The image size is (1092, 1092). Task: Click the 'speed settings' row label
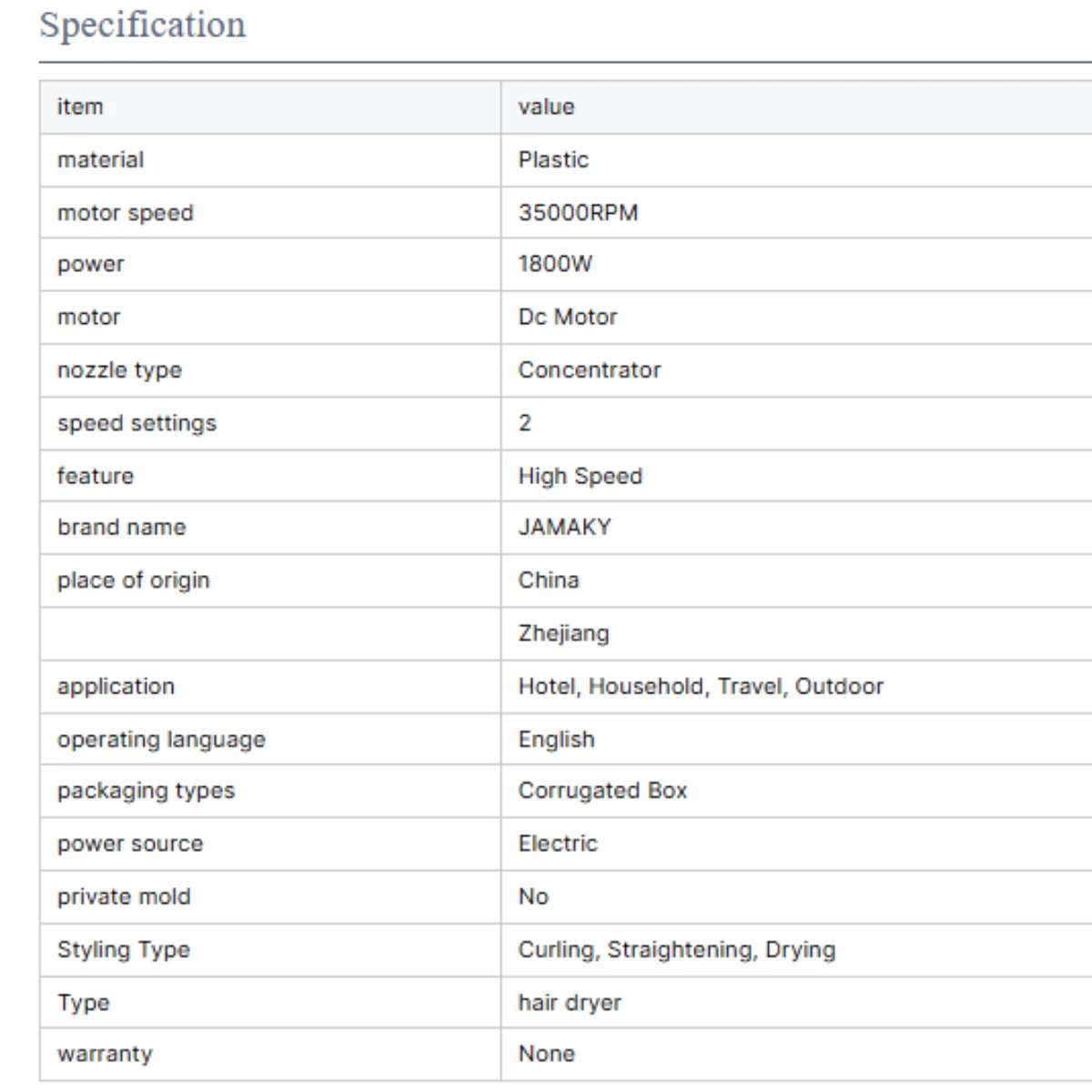(136, 423)
